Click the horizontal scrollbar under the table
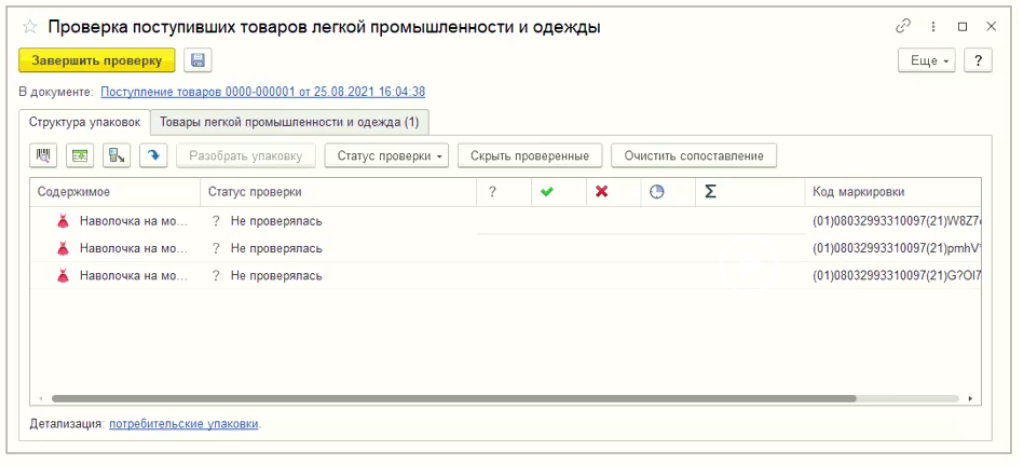The image size is (1020, 466). [x=450, y=398]
